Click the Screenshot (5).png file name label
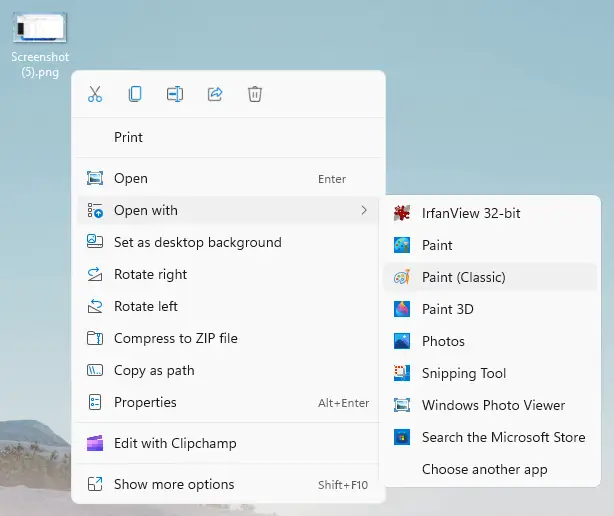The width and height of the screenshot is (614, 516). 40,65
